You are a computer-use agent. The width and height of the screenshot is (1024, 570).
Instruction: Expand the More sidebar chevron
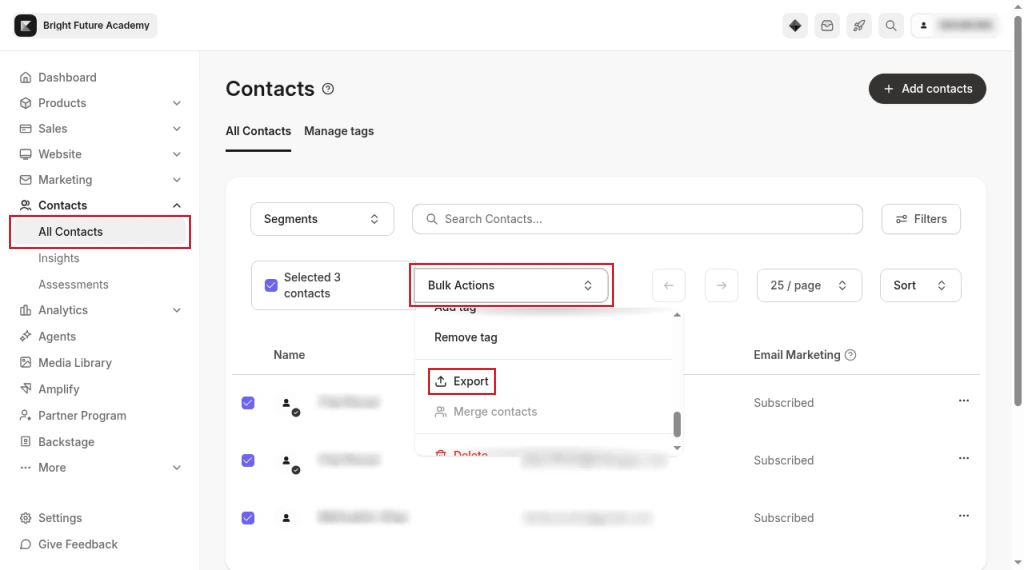pyautogui.click(x=176, y=467)
